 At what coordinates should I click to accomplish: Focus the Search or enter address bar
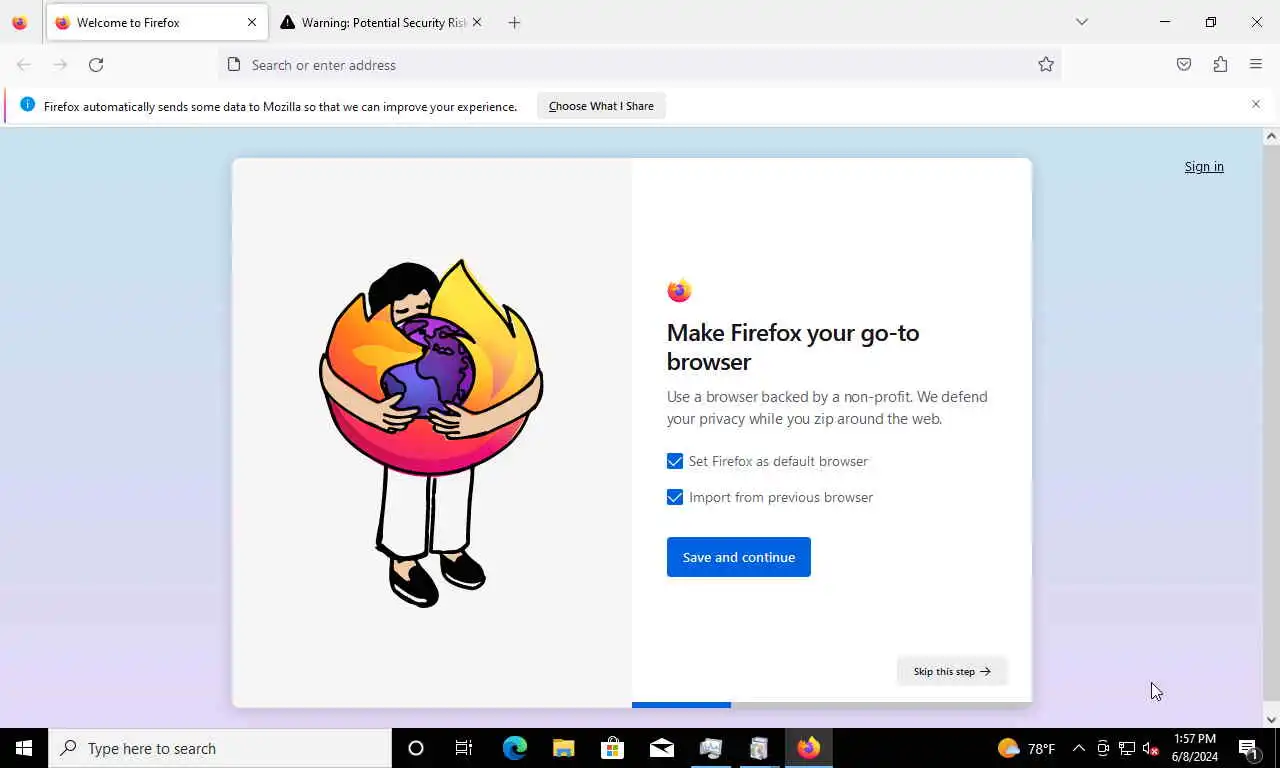tap(640, 65)
